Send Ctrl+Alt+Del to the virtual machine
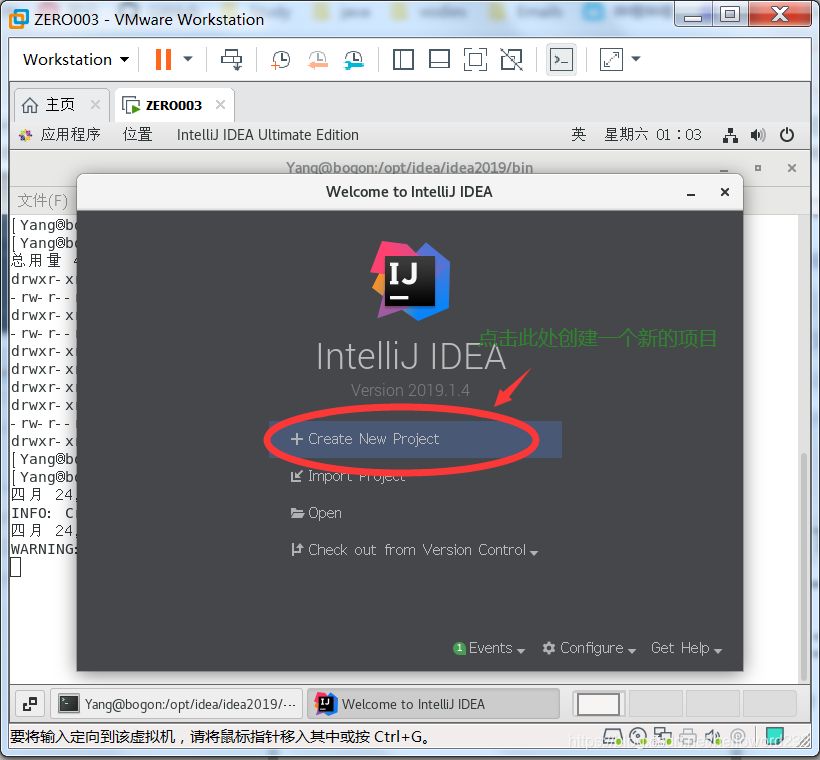This screenshot has height=760, width=820. coord(231,60)
